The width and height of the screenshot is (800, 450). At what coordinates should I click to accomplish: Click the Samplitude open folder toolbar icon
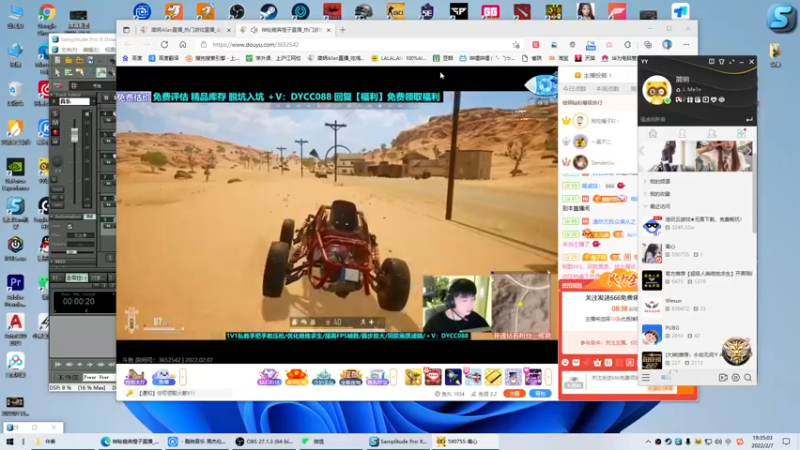pyautogui.click(x=69, y=61)
